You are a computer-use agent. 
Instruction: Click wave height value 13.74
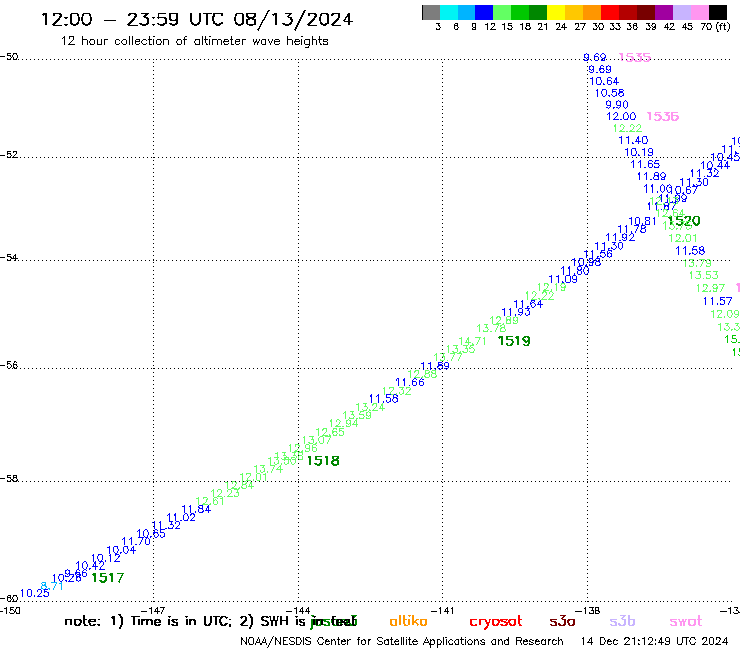268,469
